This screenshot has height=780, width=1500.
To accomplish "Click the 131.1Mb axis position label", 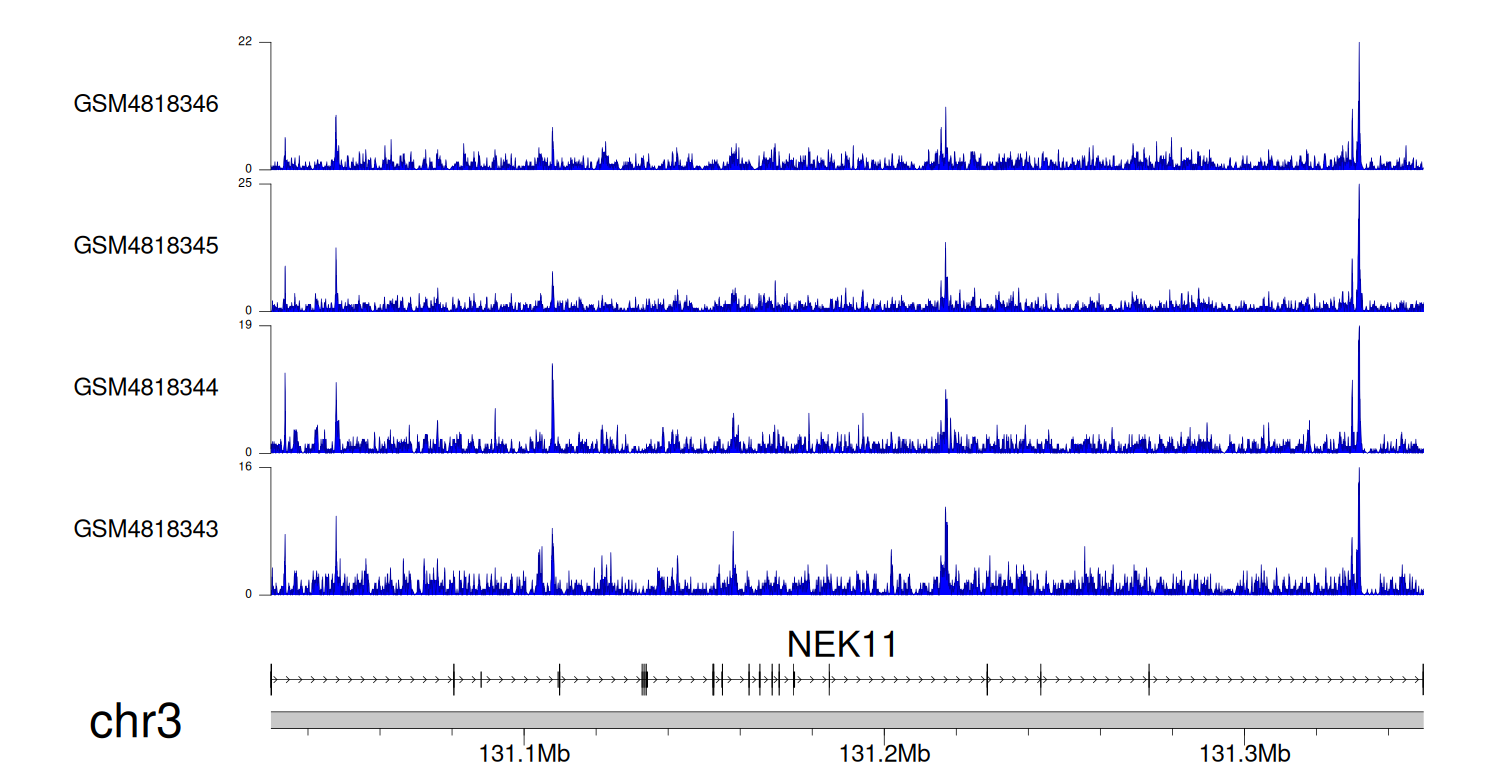I will coord(525,754).
